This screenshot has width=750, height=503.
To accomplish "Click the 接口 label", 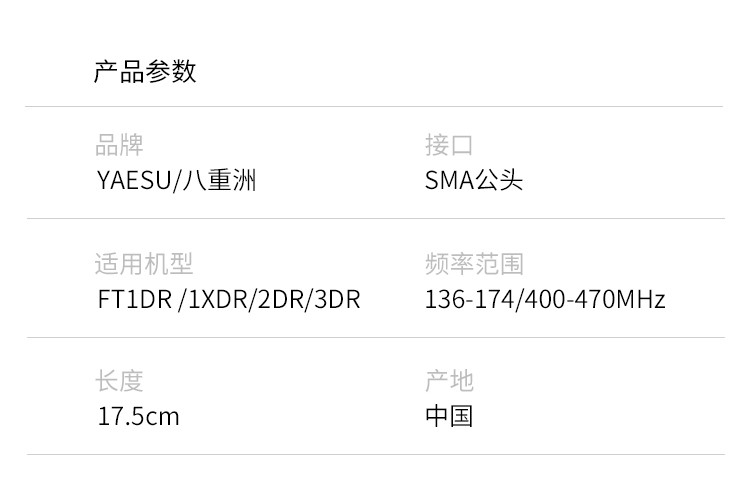I will point(449,146).
